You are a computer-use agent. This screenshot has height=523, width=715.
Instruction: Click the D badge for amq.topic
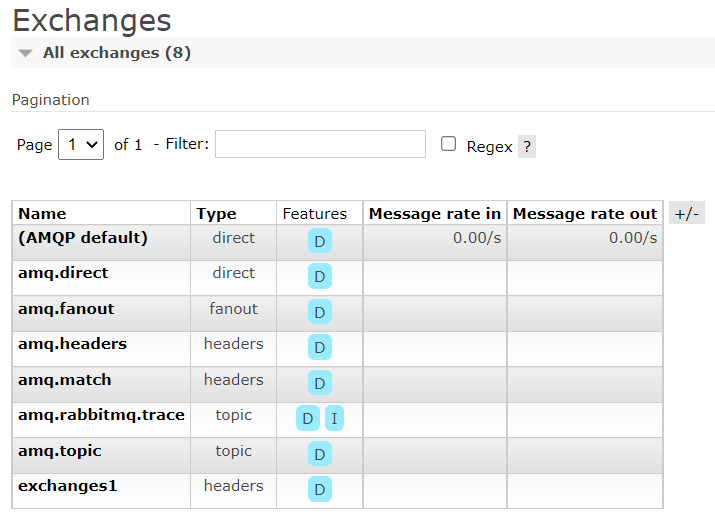pyautogui.click(x=320, y=454)
